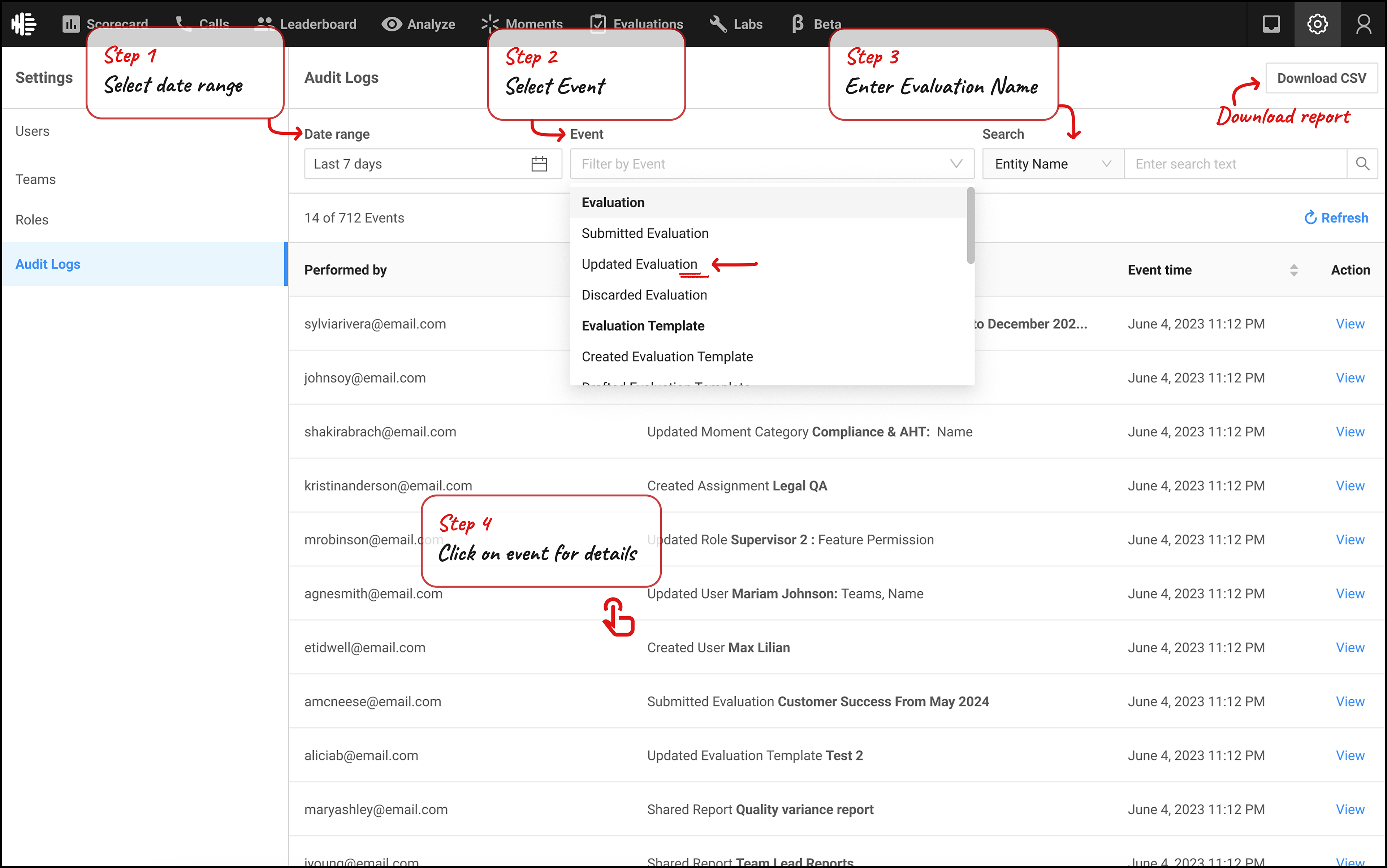The image size is (1387, 868).
Task: Click the app logo icon
Action: (x=24, y=24)
